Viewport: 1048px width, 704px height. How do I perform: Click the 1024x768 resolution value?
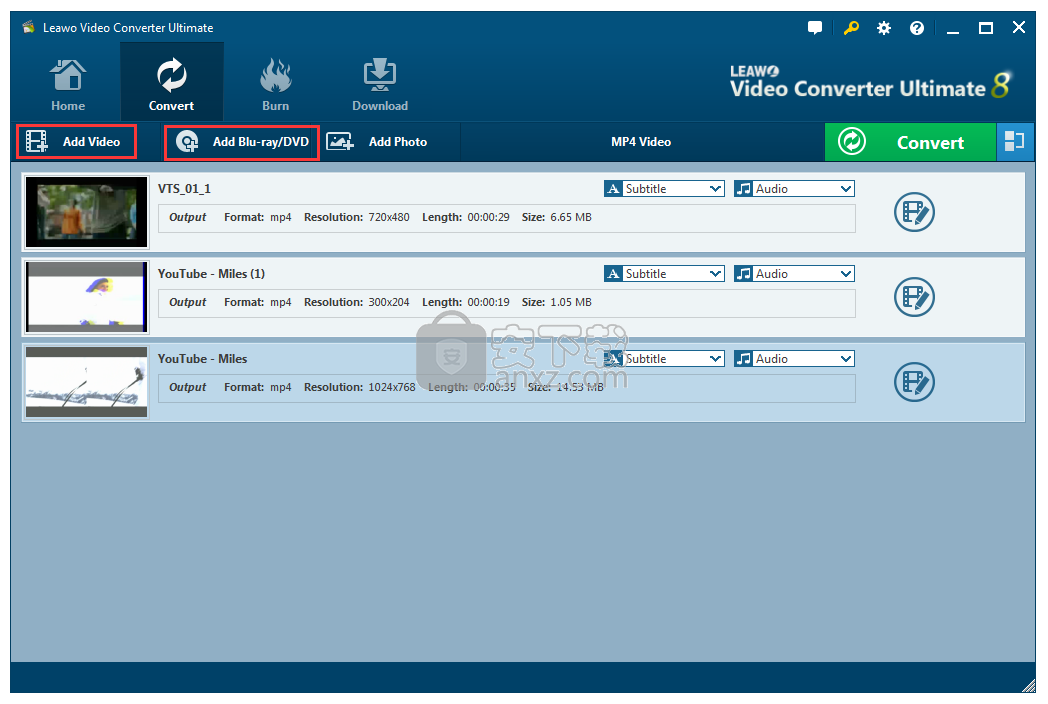(392, 387)
